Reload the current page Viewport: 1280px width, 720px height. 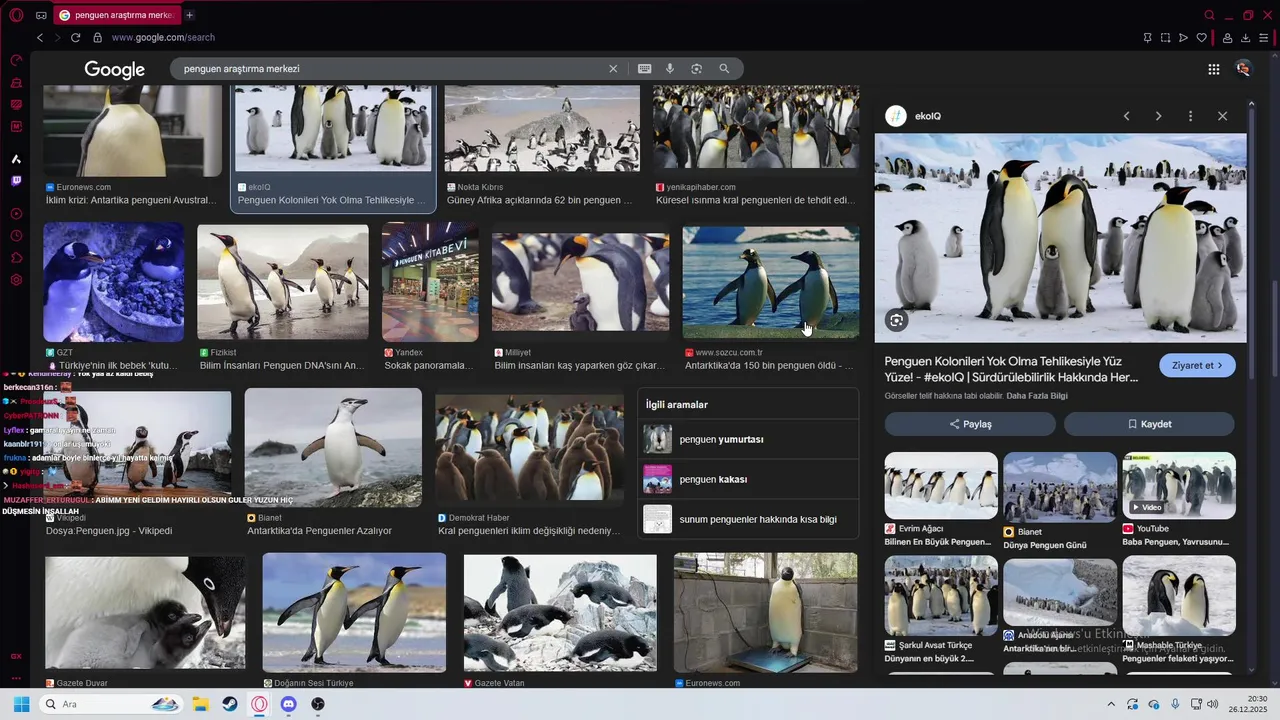tap(75, 38)
